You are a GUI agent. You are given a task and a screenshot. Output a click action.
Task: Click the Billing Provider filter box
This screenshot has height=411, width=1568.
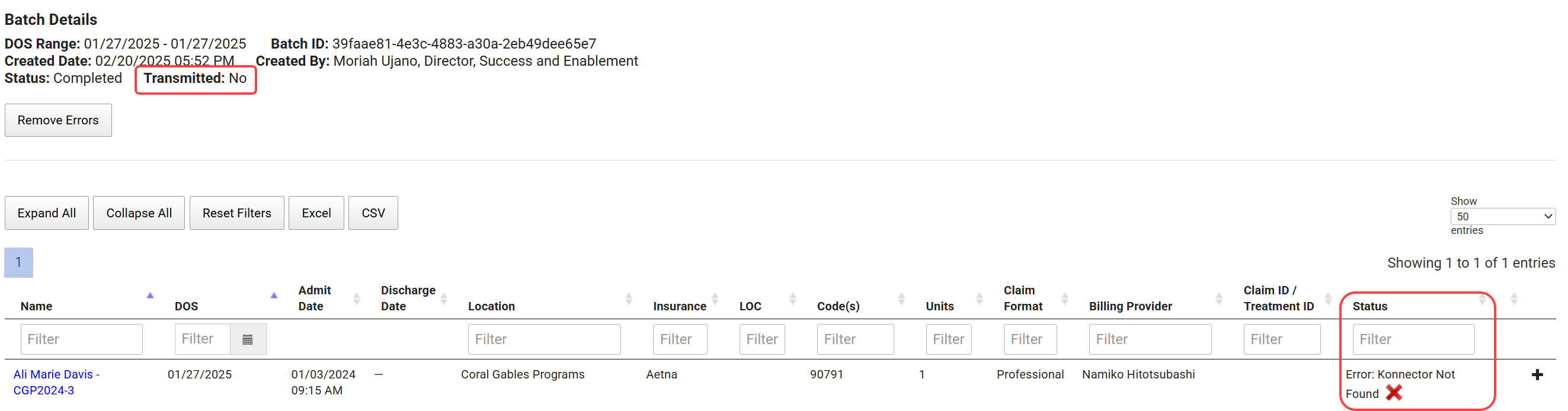tap(1149, 339)
